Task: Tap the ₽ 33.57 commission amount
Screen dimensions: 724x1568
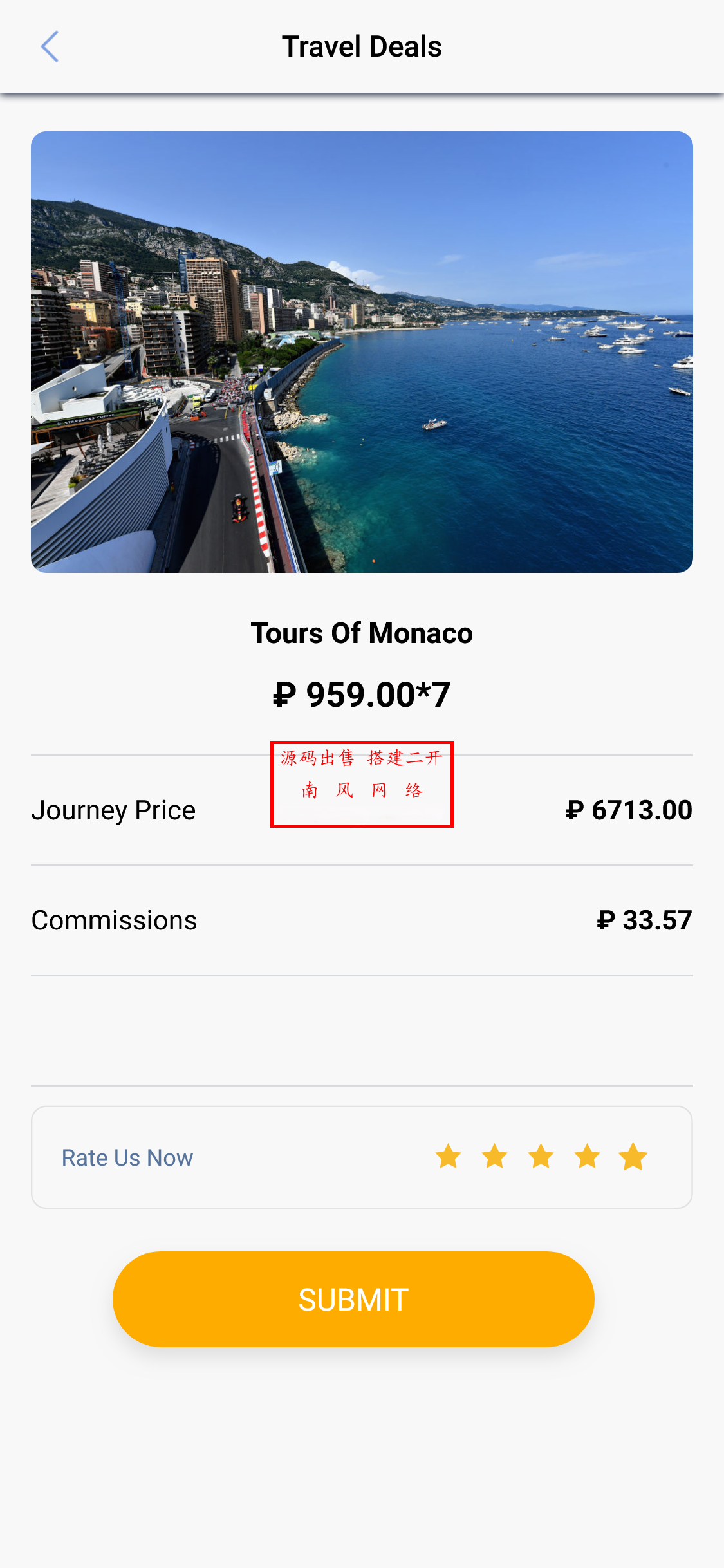Action: [x=644, y=920]
